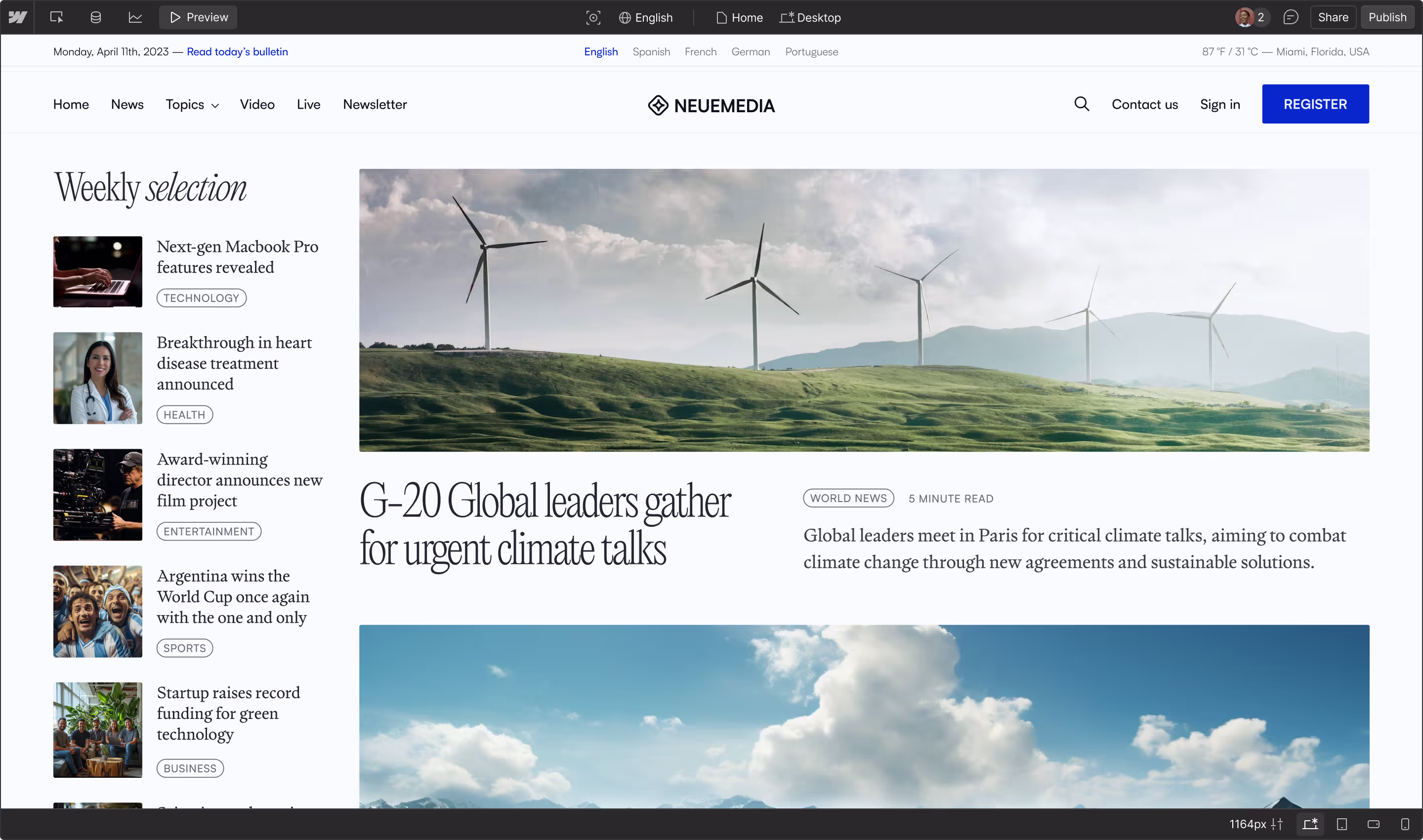This screenshot has height=840, width=1423.
Task: Expand the Topics navigation dropdown
Action: (x=192, y=105)
